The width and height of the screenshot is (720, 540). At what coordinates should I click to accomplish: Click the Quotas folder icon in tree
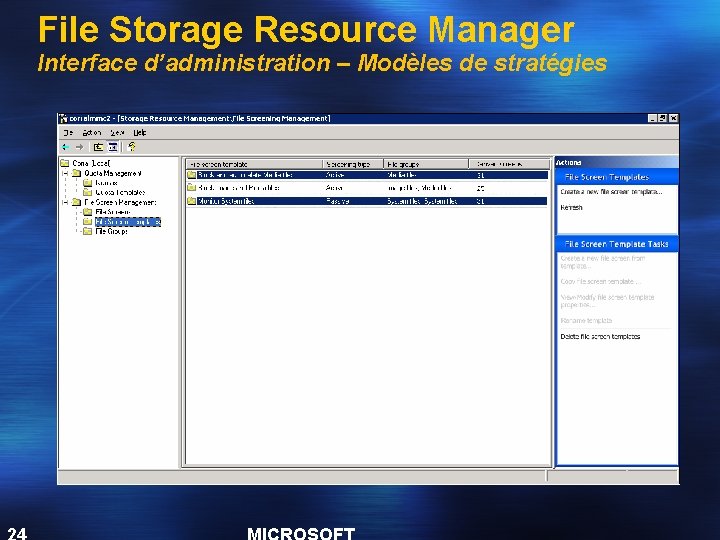(87, 183)
